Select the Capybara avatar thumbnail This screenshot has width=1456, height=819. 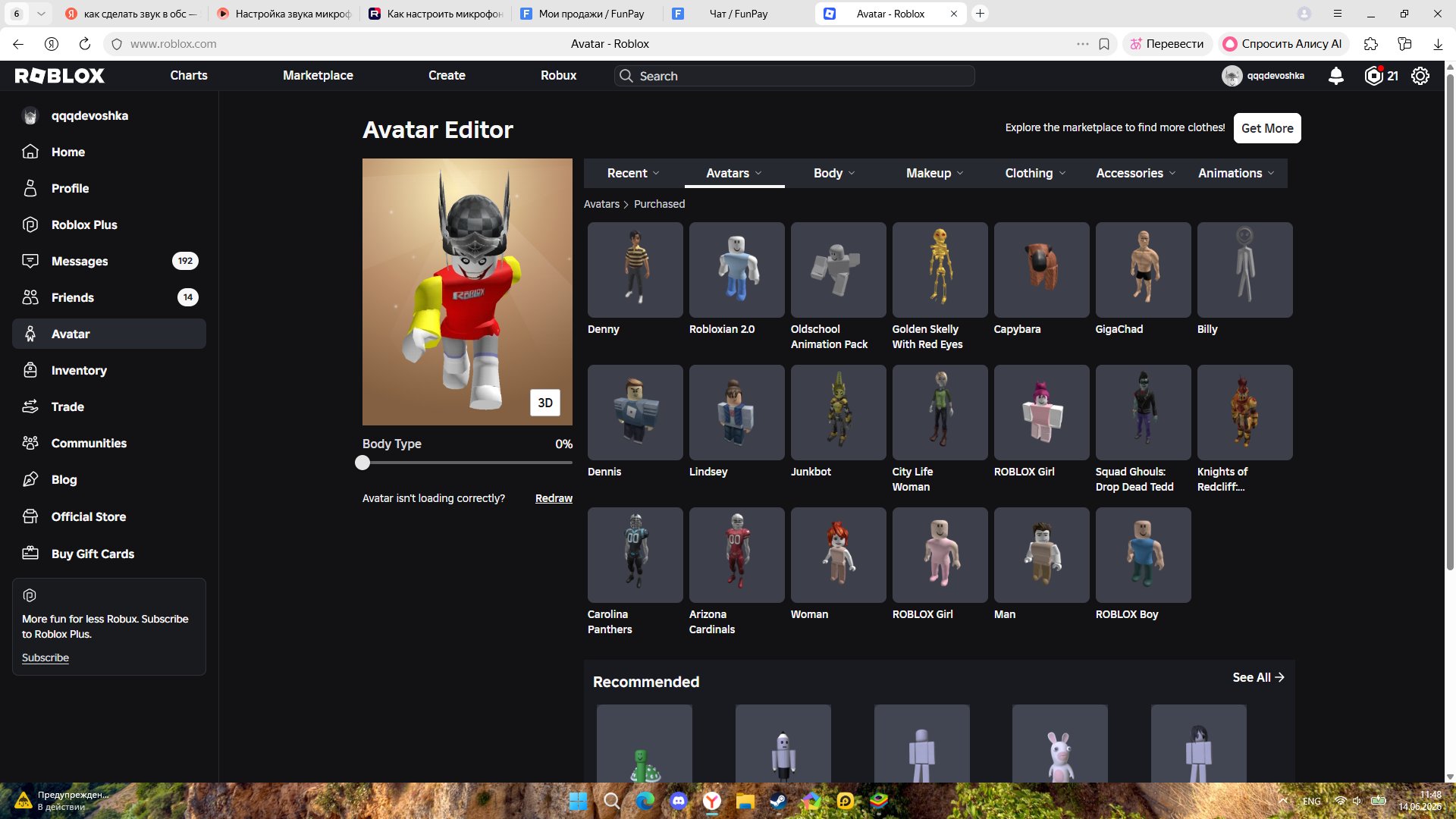click(x=1041, y=270)
